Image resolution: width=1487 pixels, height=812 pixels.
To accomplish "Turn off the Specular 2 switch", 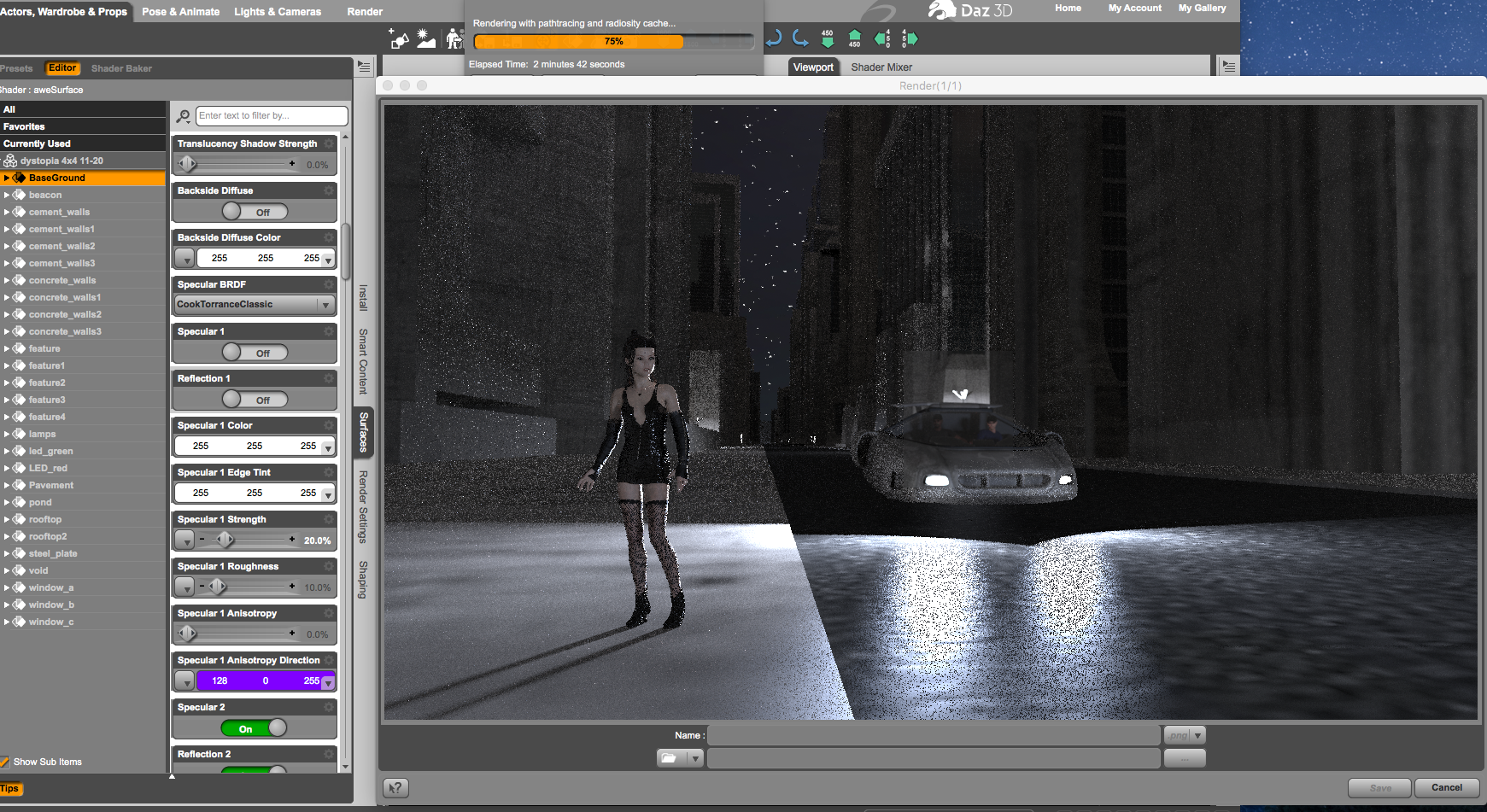I will [x=255, y=728].
